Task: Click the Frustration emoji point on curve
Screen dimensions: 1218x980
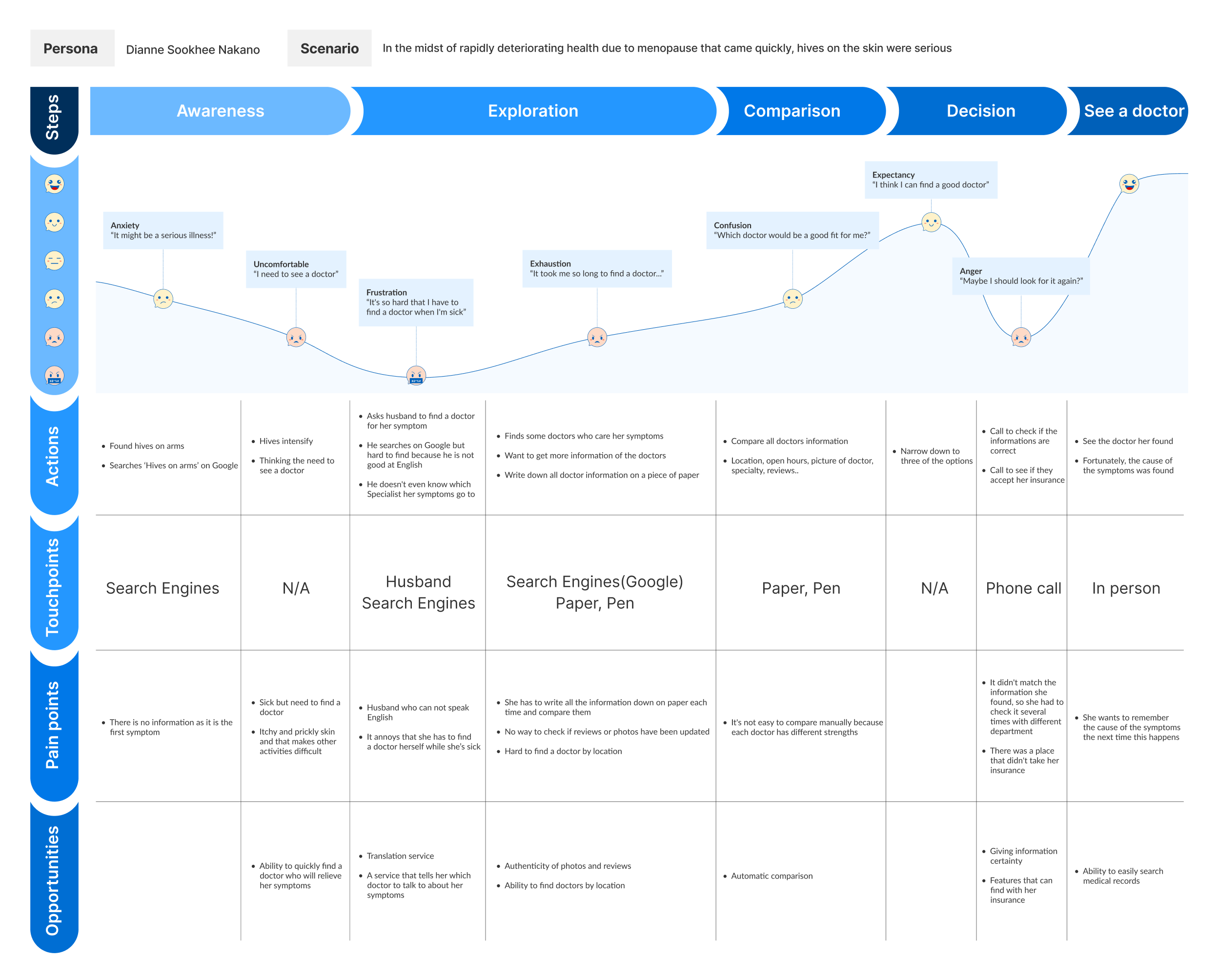Action: pos(416,375)
